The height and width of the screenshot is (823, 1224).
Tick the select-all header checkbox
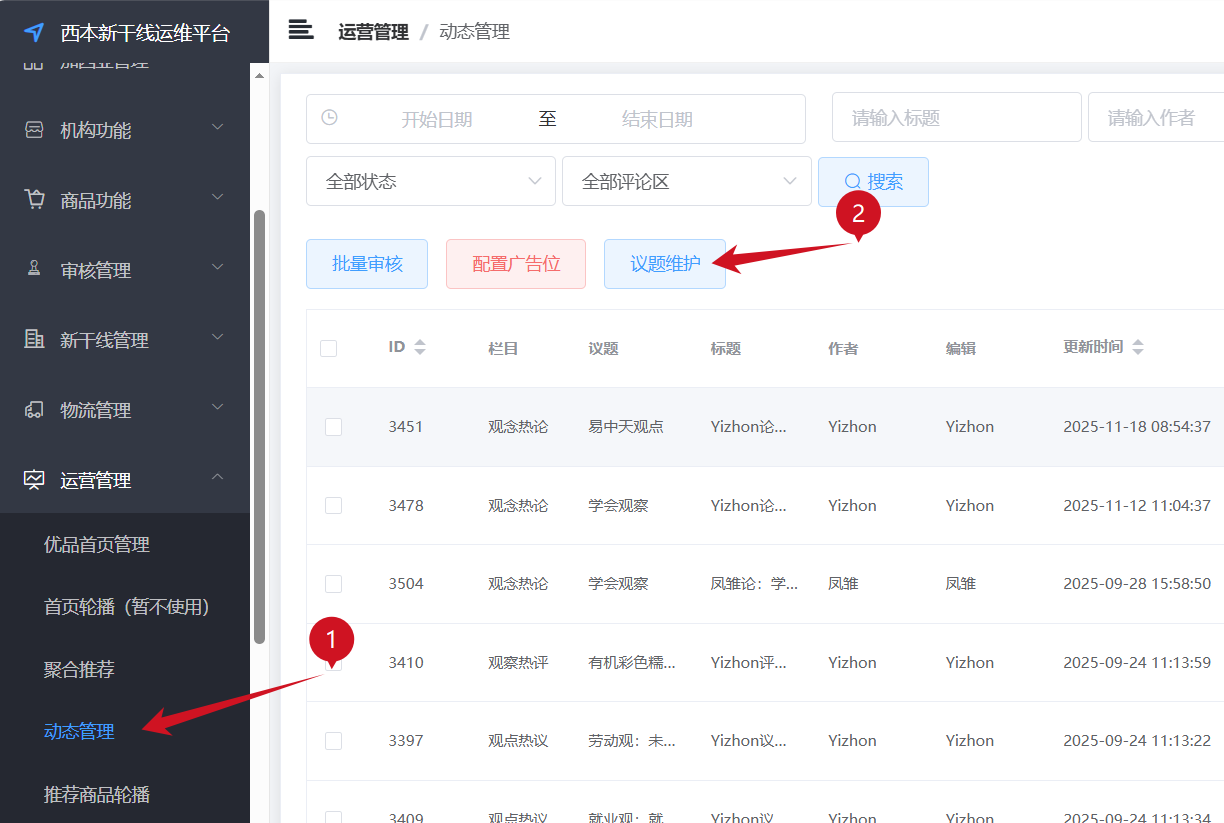click(329, 348)
